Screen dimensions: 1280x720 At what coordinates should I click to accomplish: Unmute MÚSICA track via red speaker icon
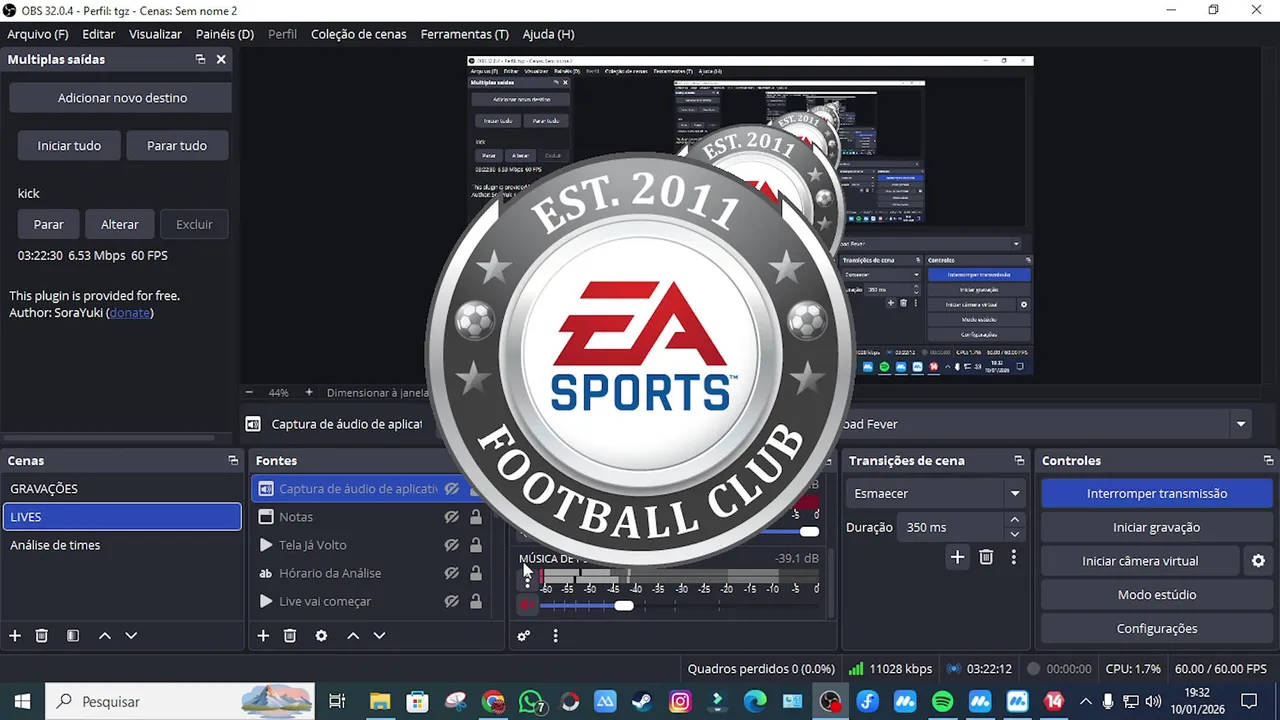tap(527, 605)
